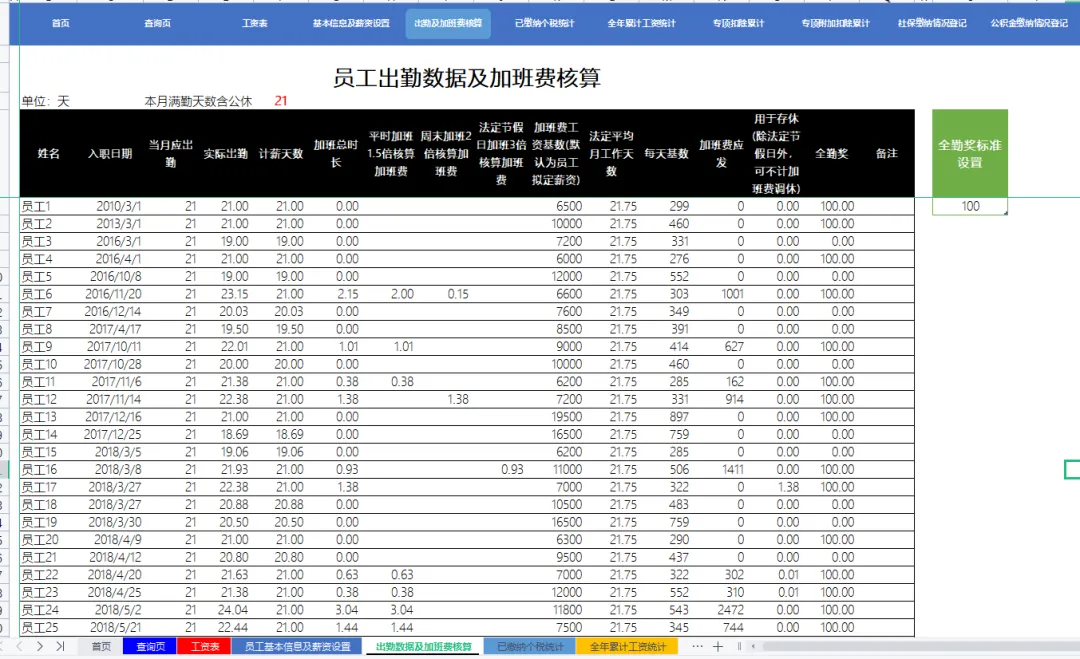Screen dimensions: 1080x659
Task: Select 员工12 weekend overtime value 1.38
Action: (x=446, y=399)
